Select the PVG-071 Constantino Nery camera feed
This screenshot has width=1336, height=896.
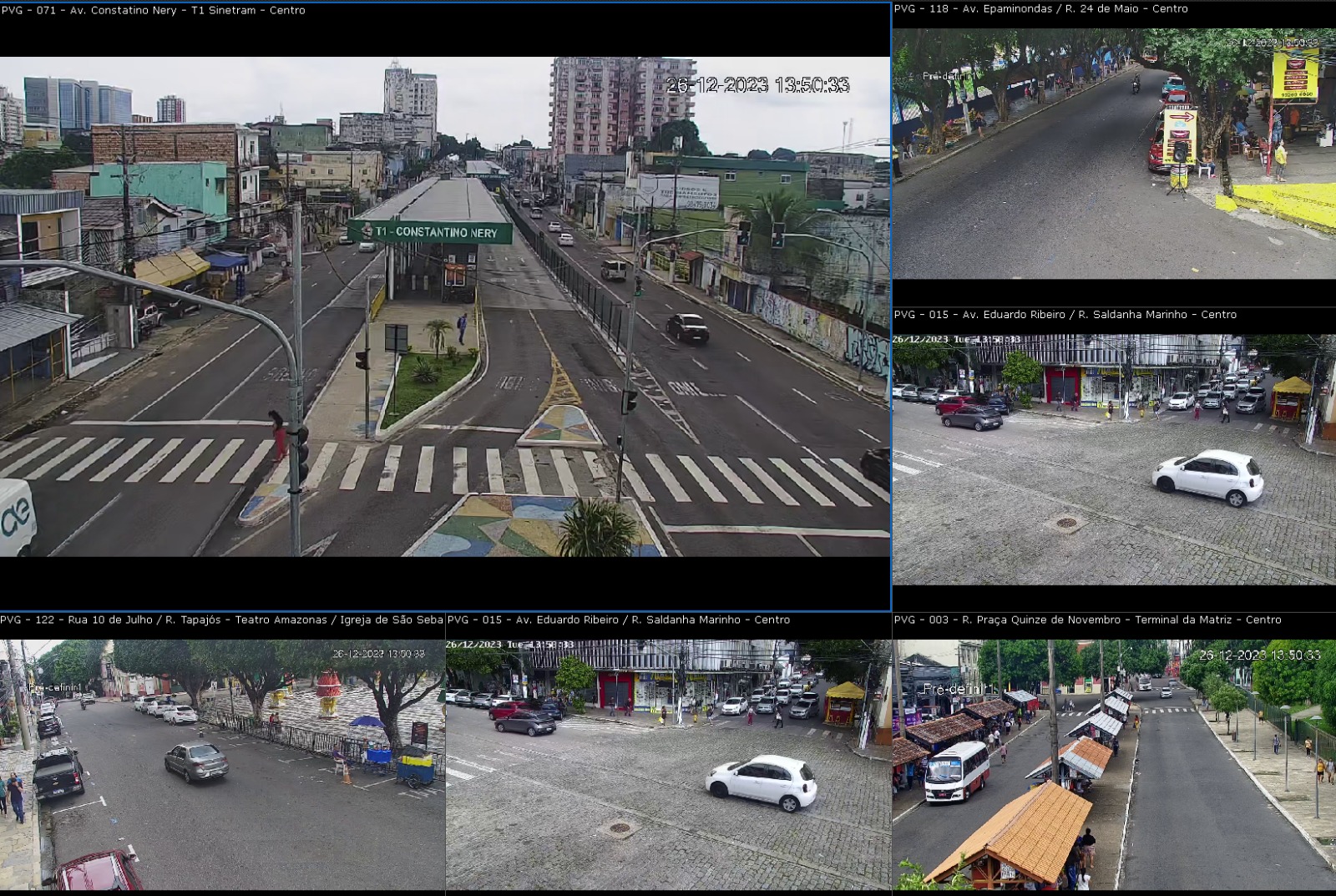click(444, 306)
